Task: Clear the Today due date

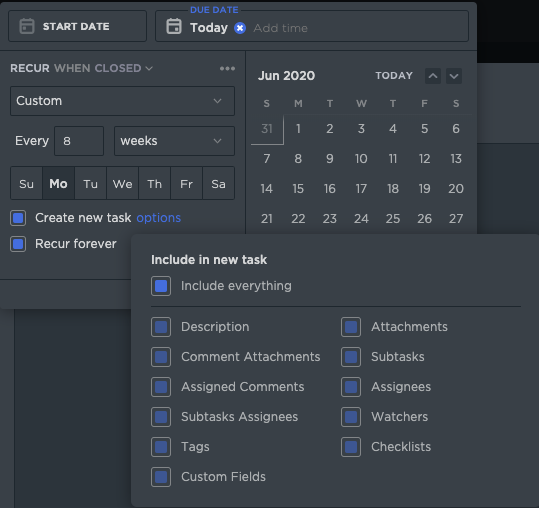Action: click(240, 28)
